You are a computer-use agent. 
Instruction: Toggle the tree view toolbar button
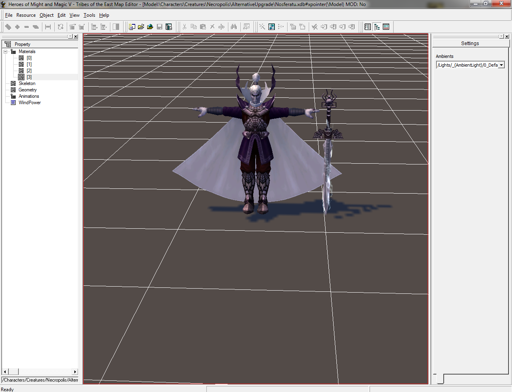click(377, 27)
